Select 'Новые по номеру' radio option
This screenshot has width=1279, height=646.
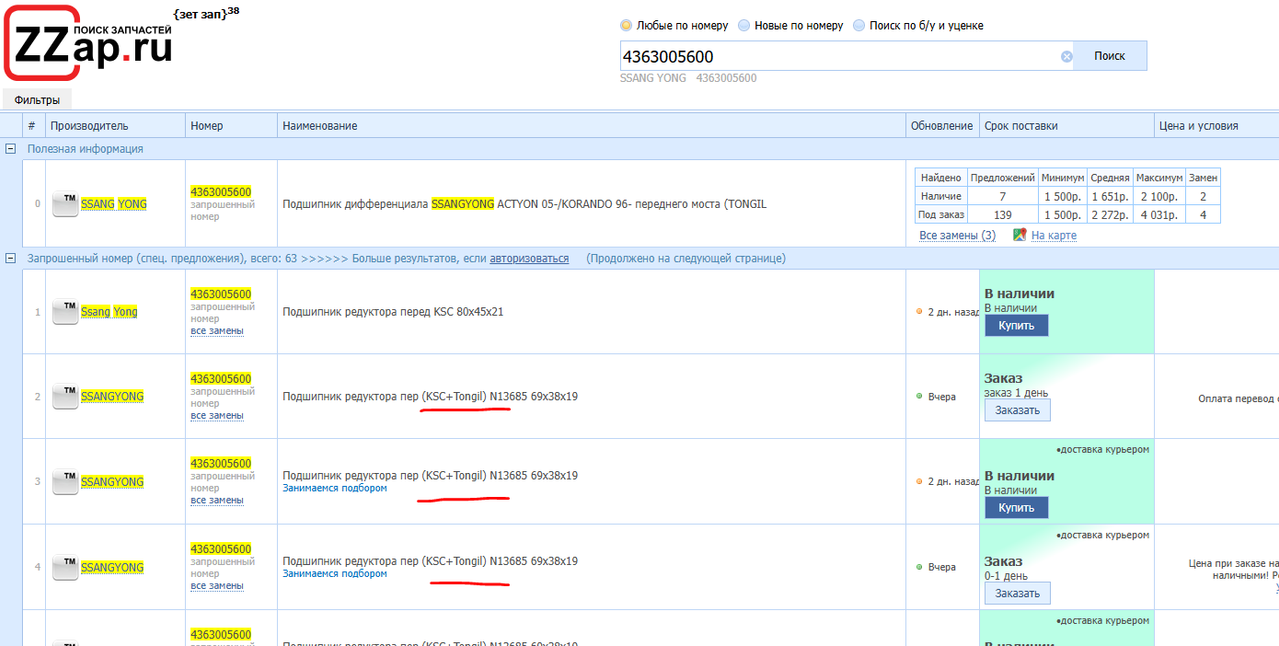(744, 25)
